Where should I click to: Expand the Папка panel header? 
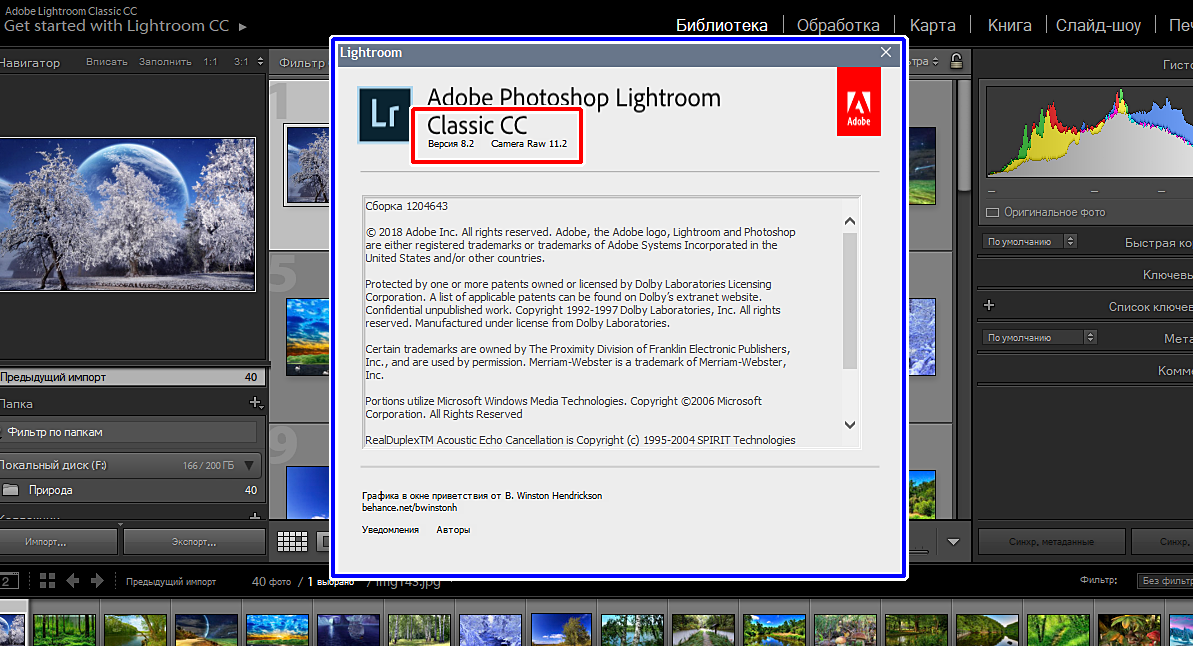[x=16, y=404]
